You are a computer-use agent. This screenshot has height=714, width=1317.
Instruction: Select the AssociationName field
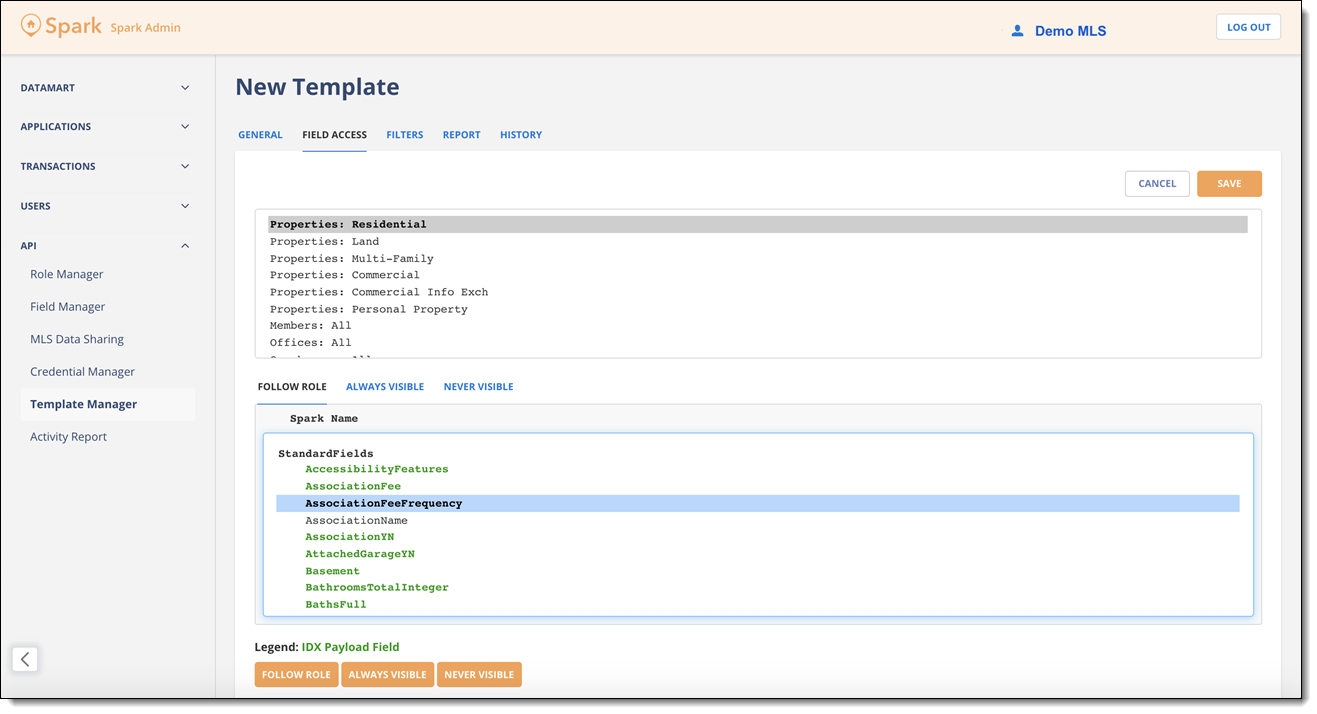[757, 520]
